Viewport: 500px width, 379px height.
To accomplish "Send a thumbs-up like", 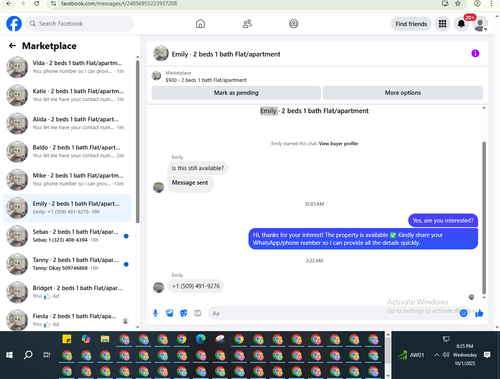I will coord(479,313).
